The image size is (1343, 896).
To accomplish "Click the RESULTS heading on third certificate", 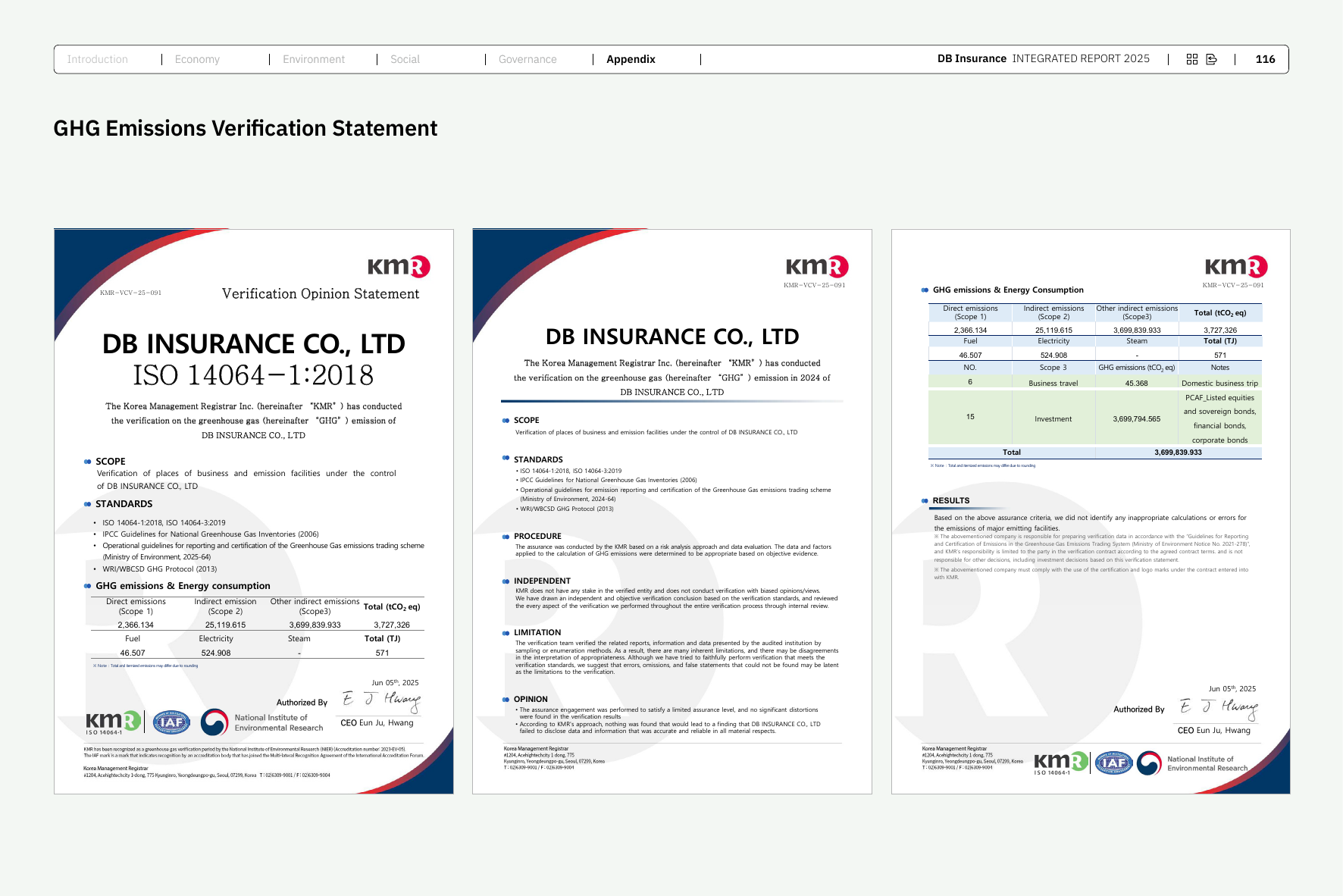I will 950,500.
